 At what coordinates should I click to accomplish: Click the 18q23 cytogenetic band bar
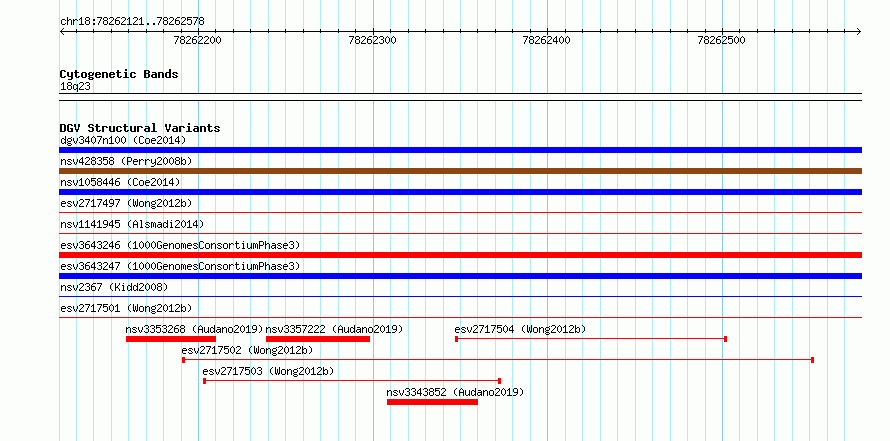[x=460, y=97]
